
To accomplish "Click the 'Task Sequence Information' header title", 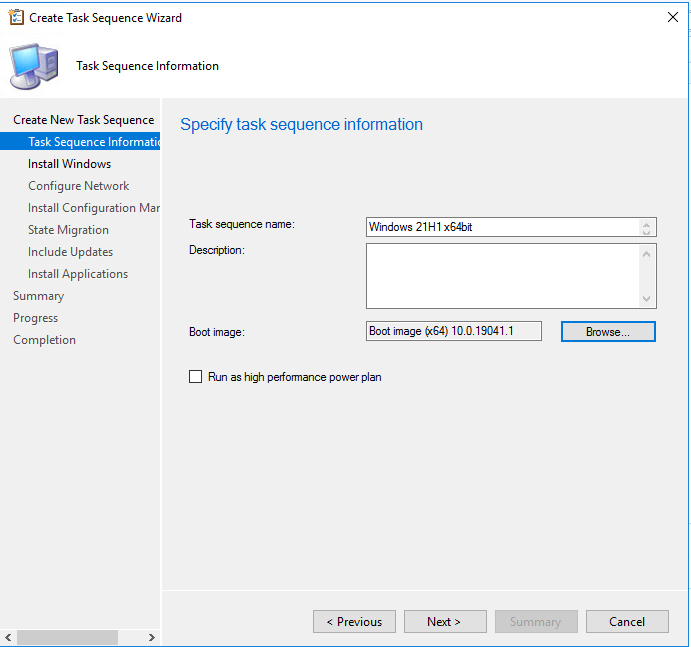I will coord(148,66).
